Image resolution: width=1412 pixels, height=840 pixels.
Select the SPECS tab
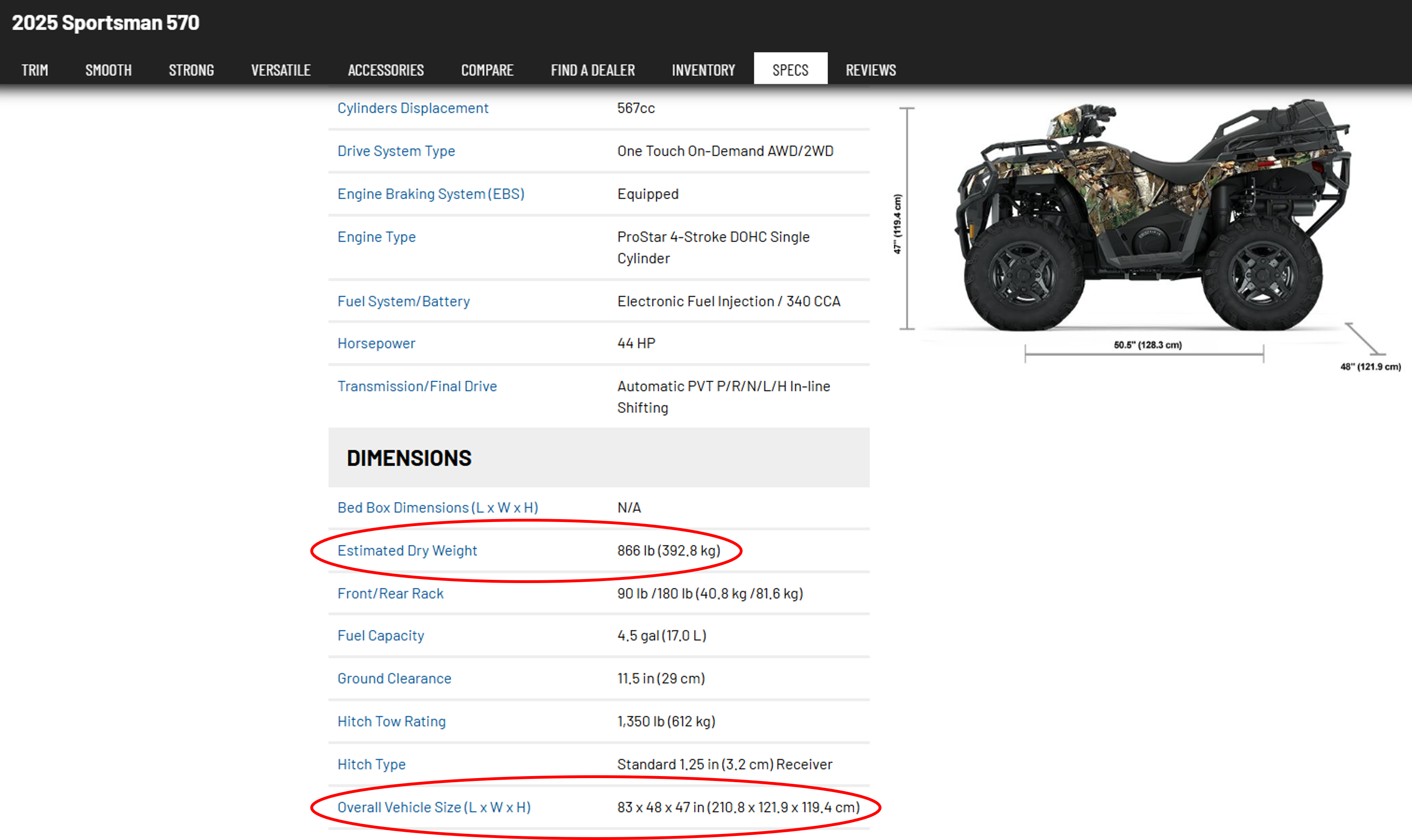pyautogui.click(x=791, y=69)
